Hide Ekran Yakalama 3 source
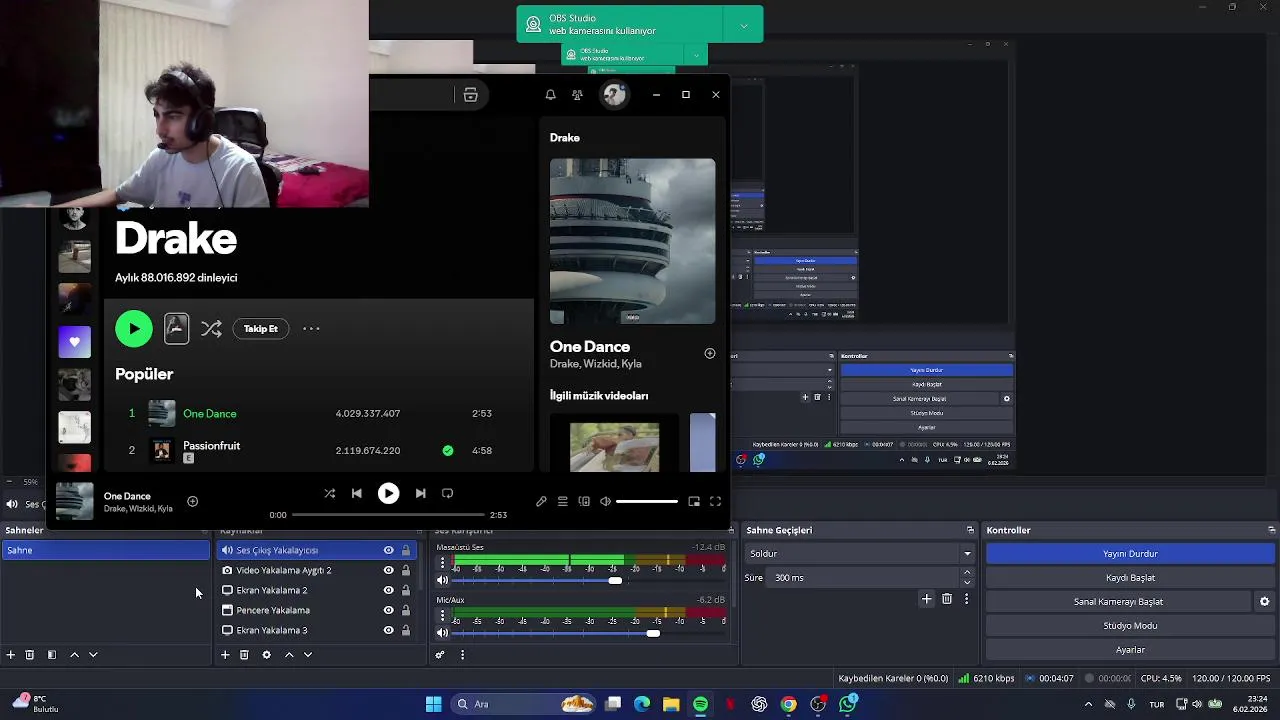 [x=388, y=630]
